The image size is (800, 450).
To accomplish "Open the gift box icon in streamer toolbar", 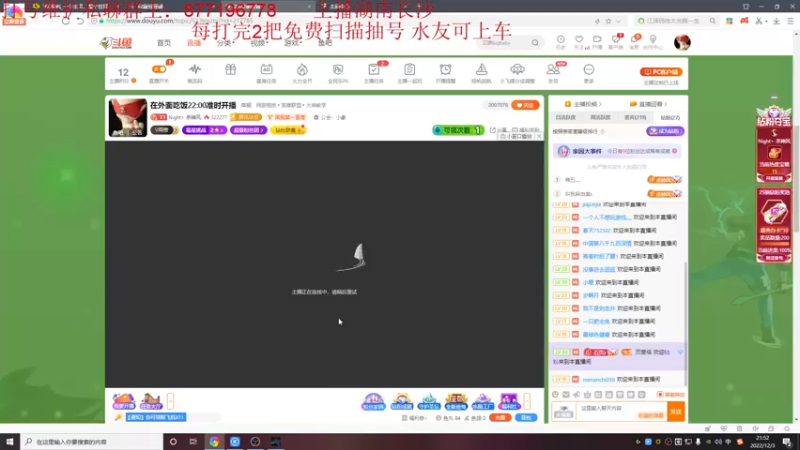I will 231,70.
